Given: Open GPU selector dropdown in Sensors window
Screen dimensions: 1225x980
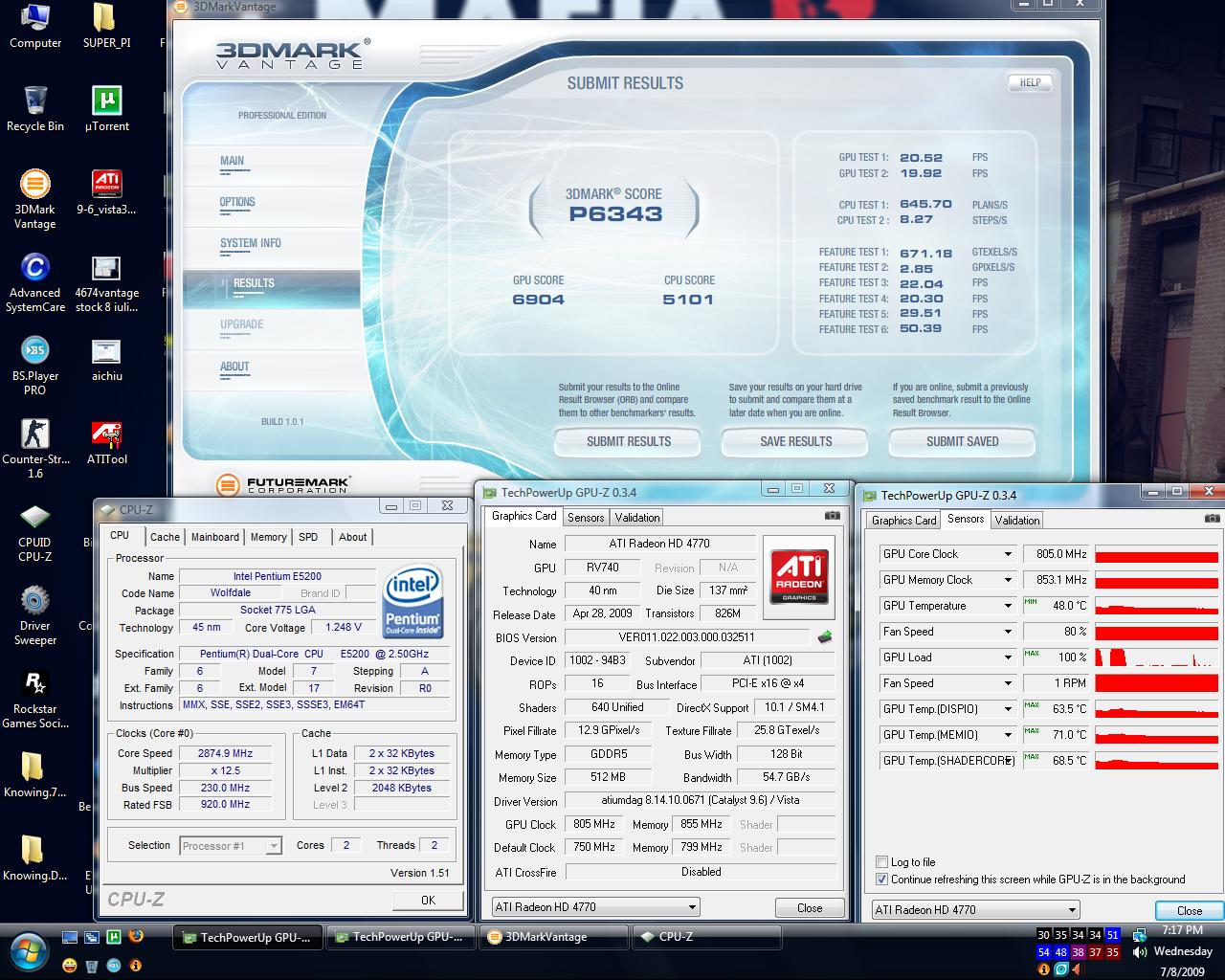Looking at the screenshot, I should (x=1071, y=910).
